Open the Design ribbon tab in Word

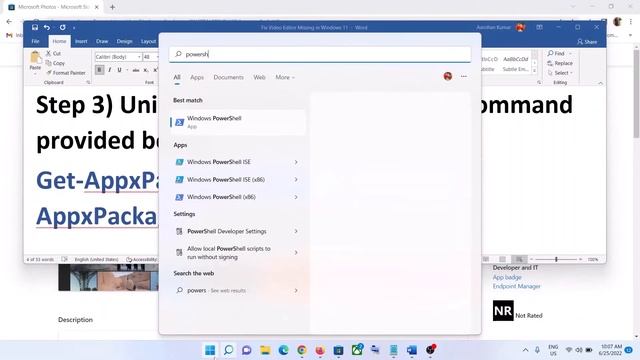tap(124, 41)
